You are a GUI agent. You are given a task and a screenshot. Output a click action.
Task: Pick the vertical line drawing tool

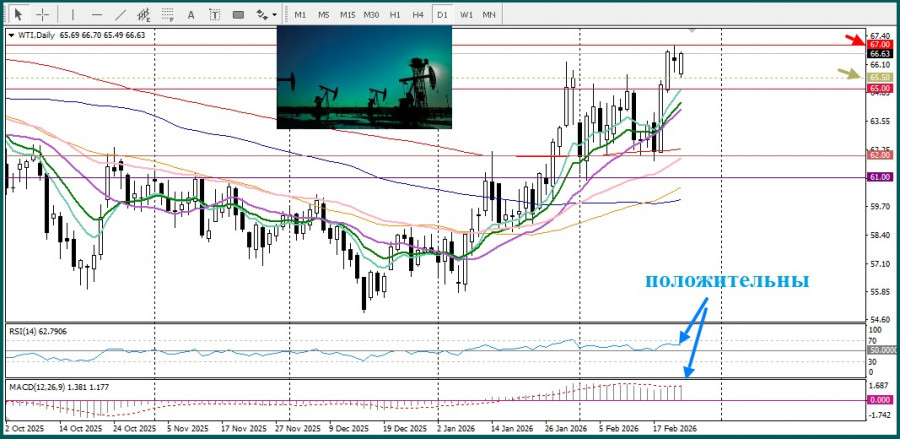coord(73,14)
